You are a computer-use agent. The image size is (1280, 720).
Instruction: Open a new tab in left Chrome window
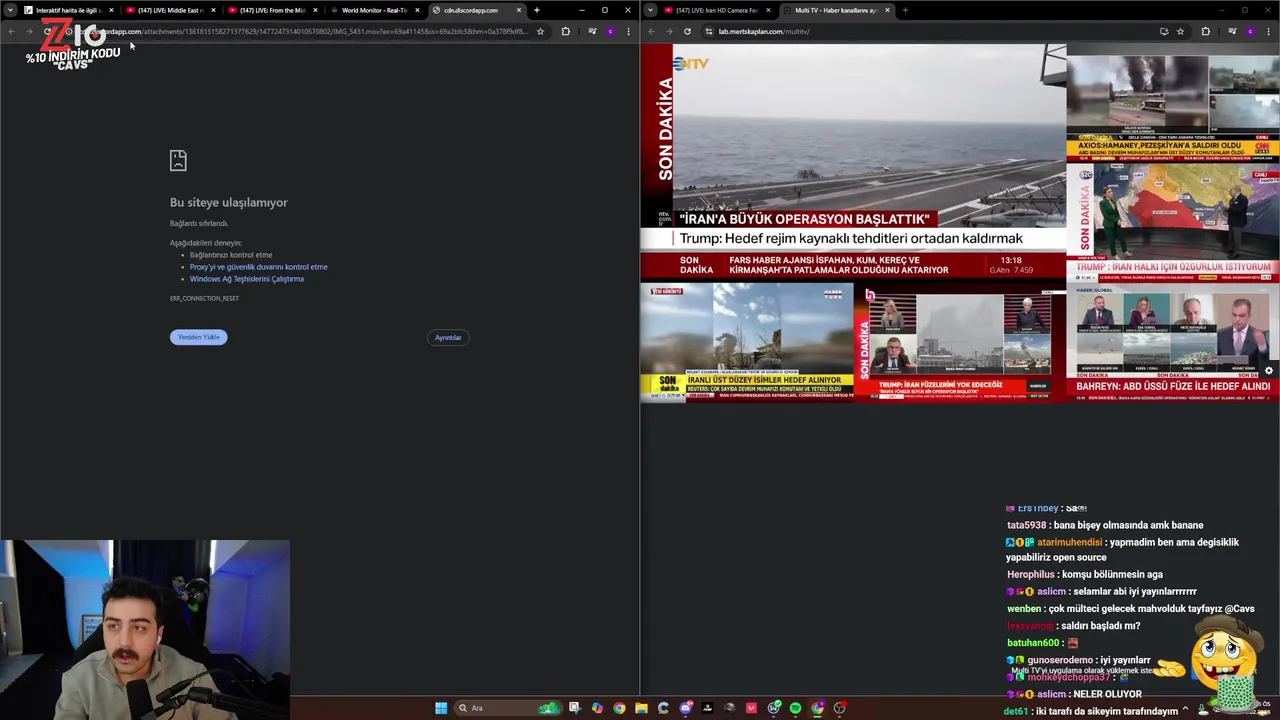tap(537, 10)
